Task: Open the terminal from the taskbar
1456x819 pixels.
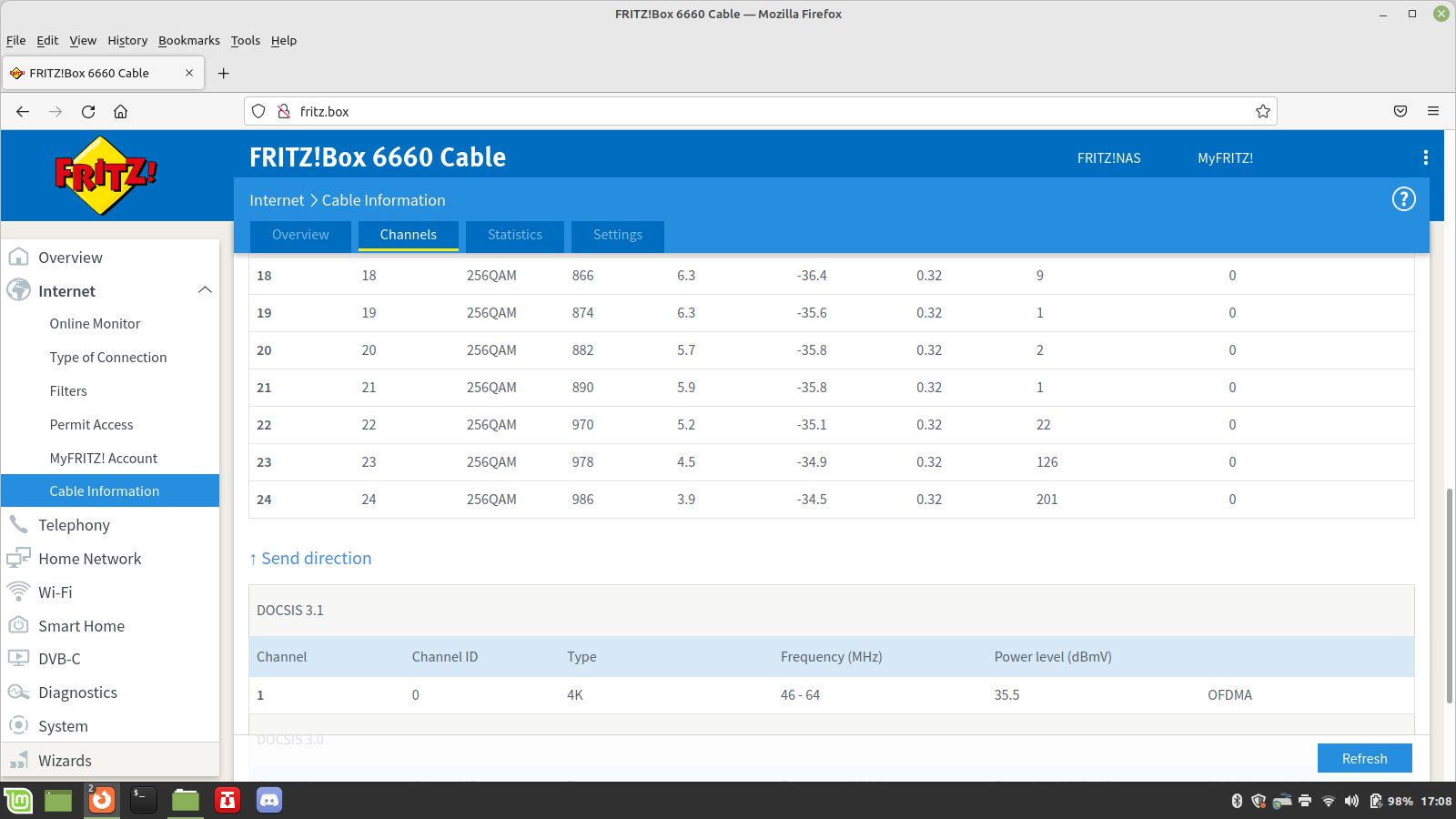Action: coord(143,800)
